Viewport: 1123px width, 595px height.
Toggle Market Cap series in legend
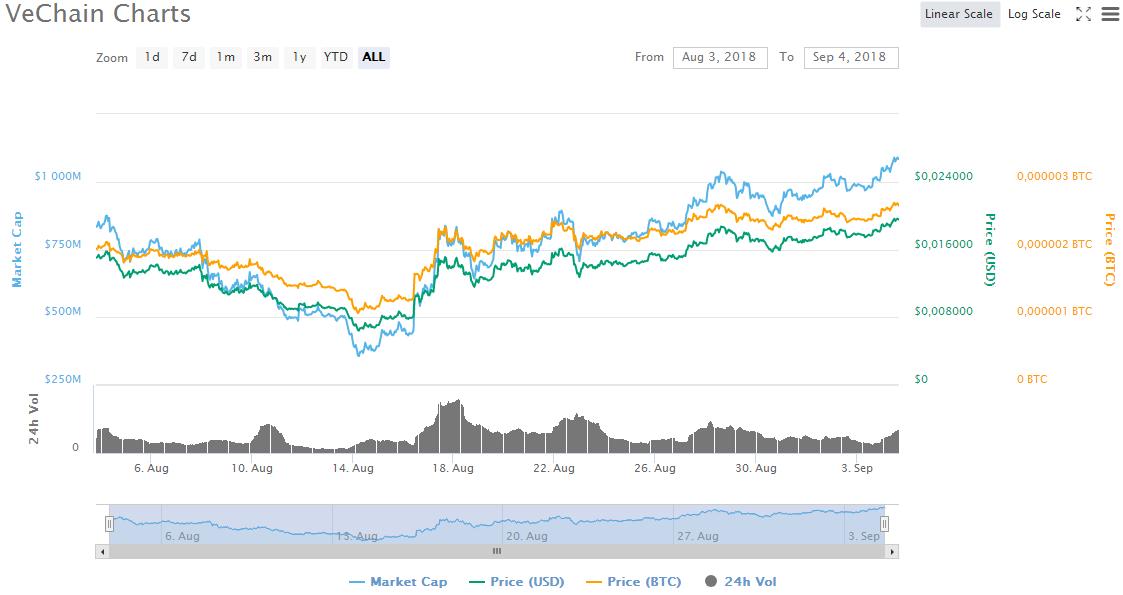coord(398,581)
